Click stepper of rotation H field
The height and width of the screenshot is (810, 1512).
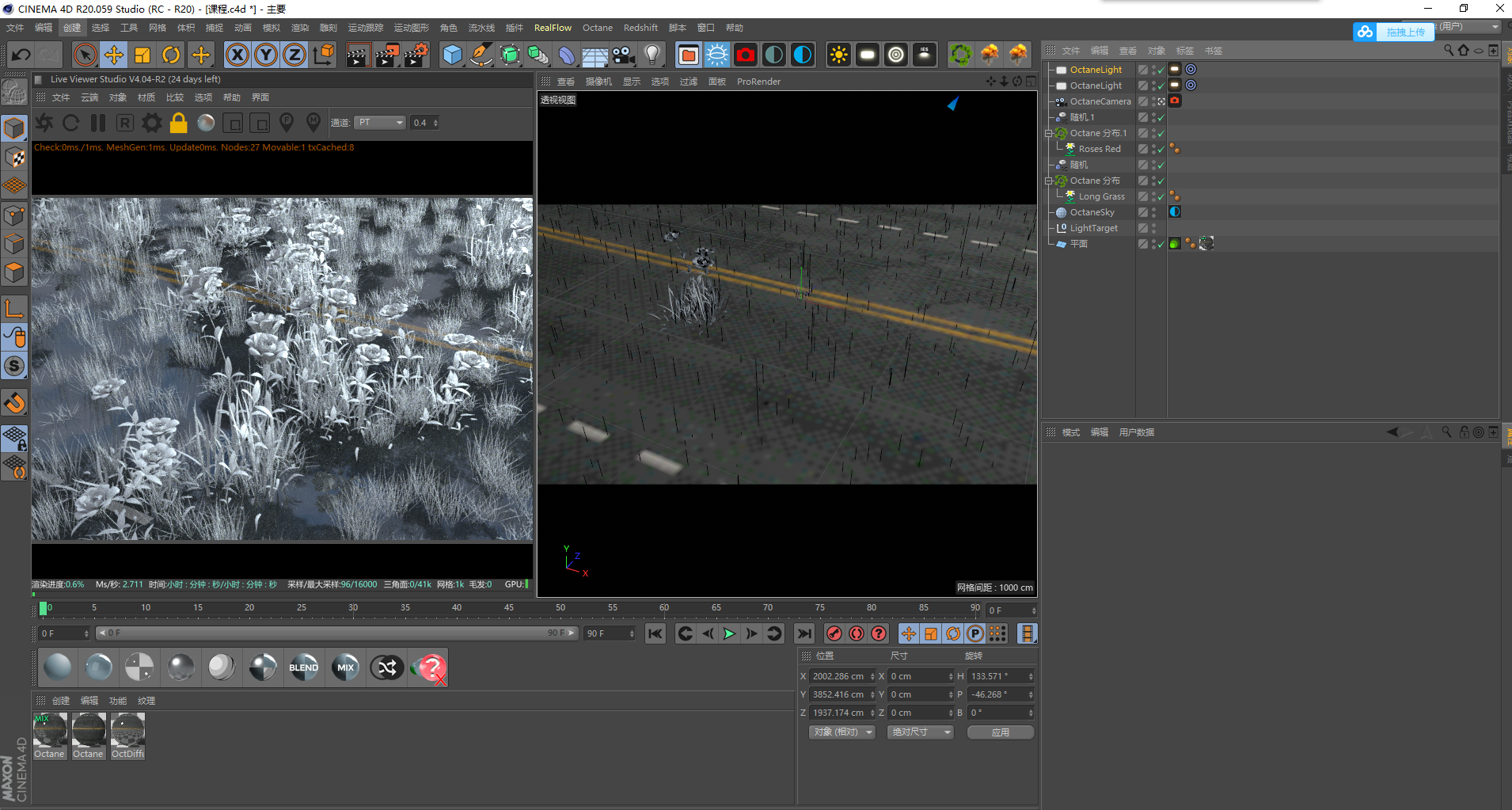1031,677
